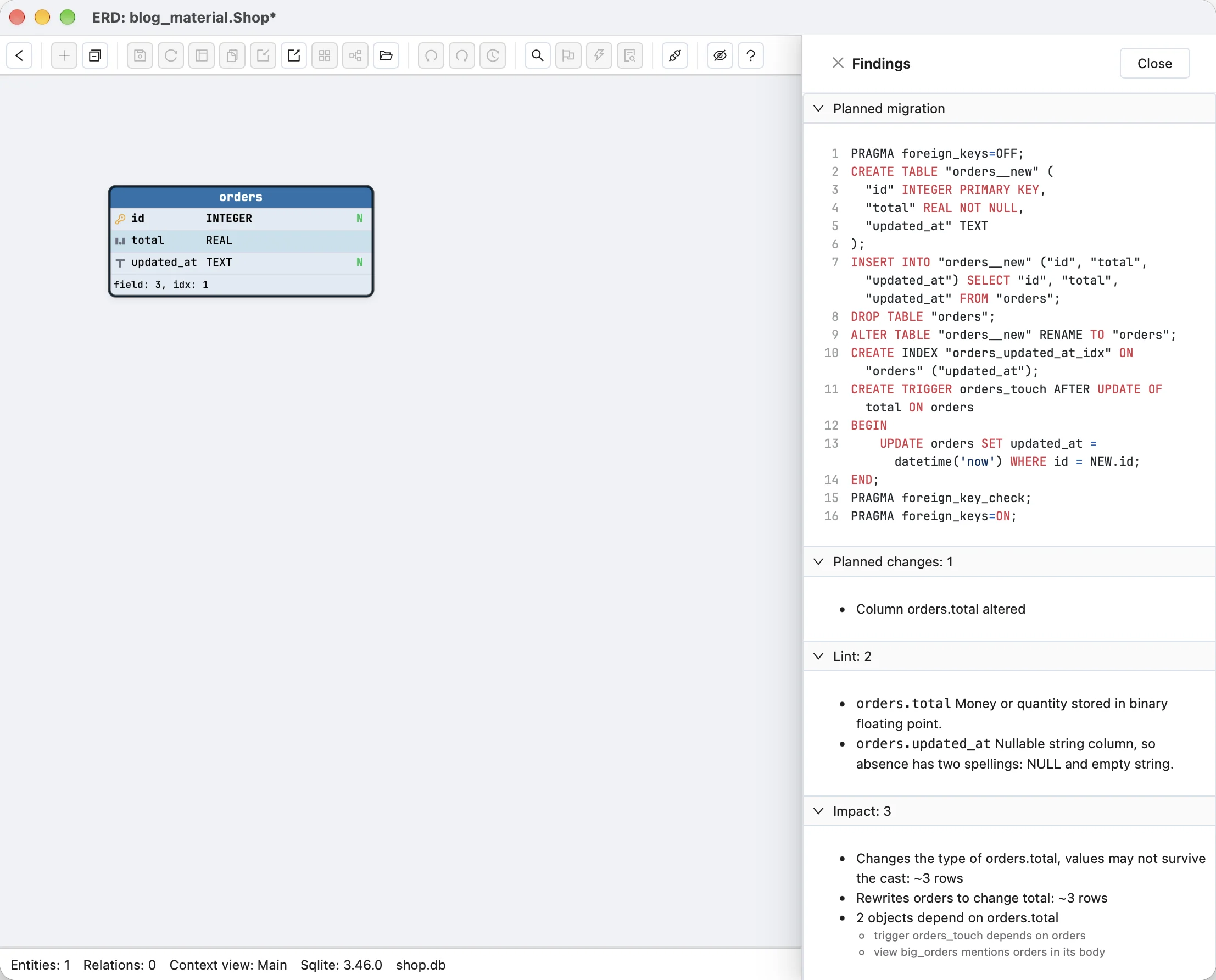
Task: Click 'Context view: Main' in status bar
Action: (x=228, y=965)
